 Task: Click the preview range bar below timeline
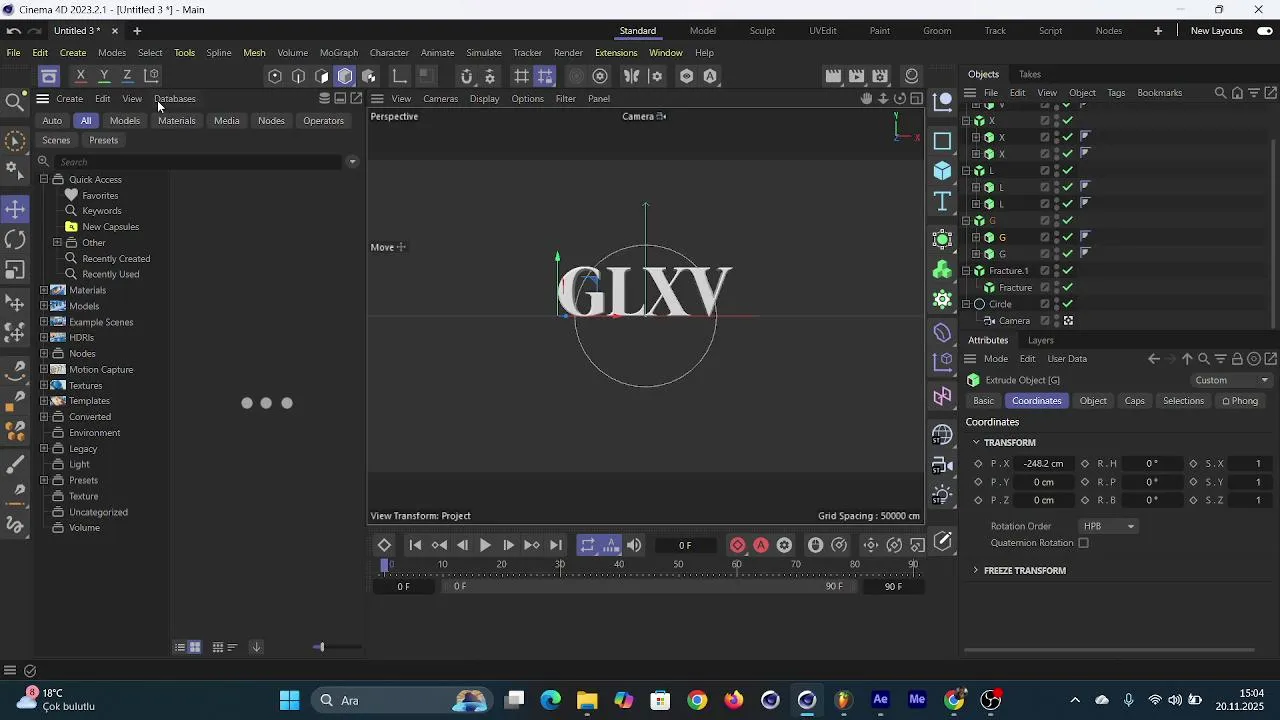tap(647, 587)
